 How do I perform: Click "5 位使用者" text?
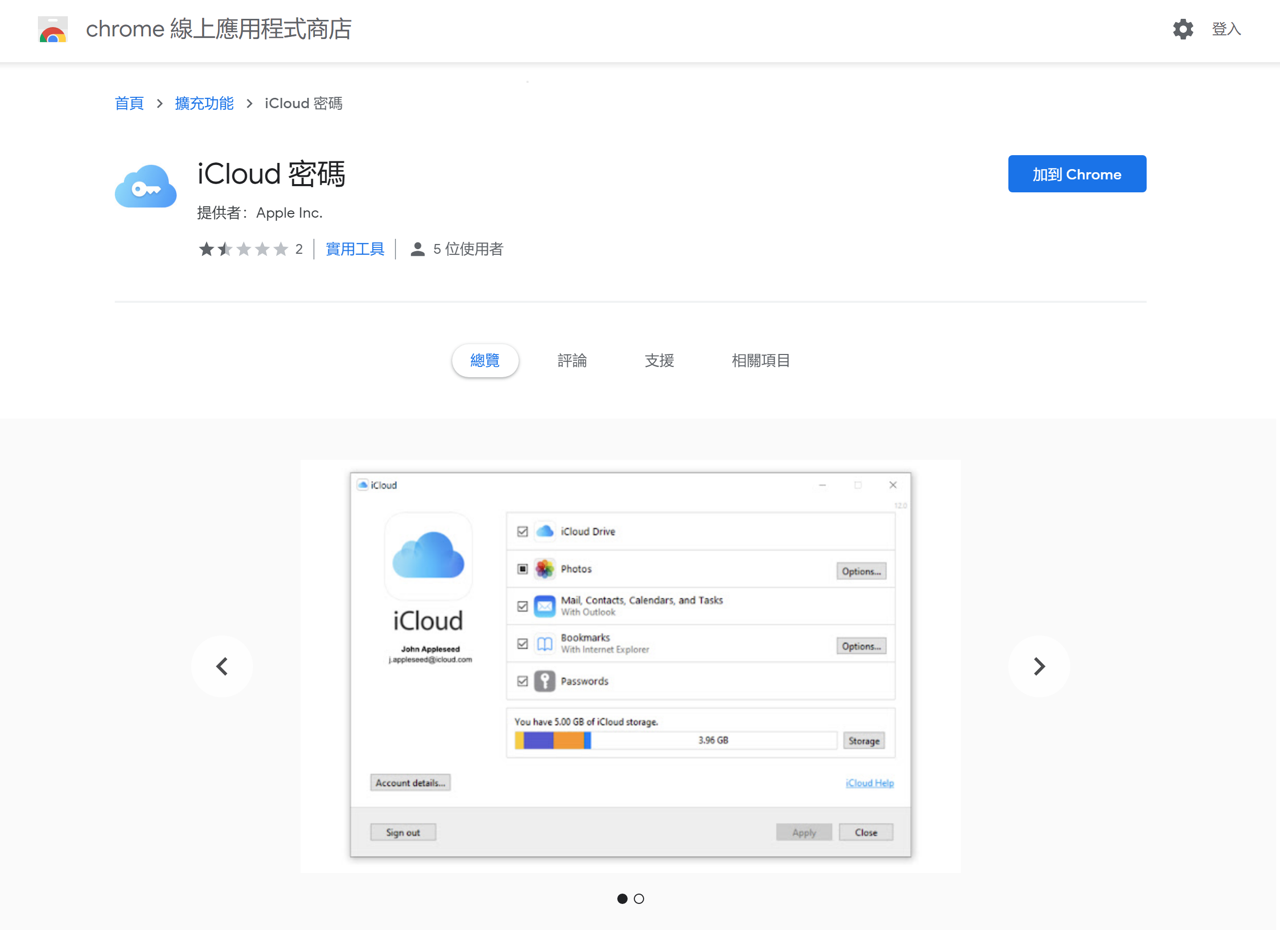point(468,249)
